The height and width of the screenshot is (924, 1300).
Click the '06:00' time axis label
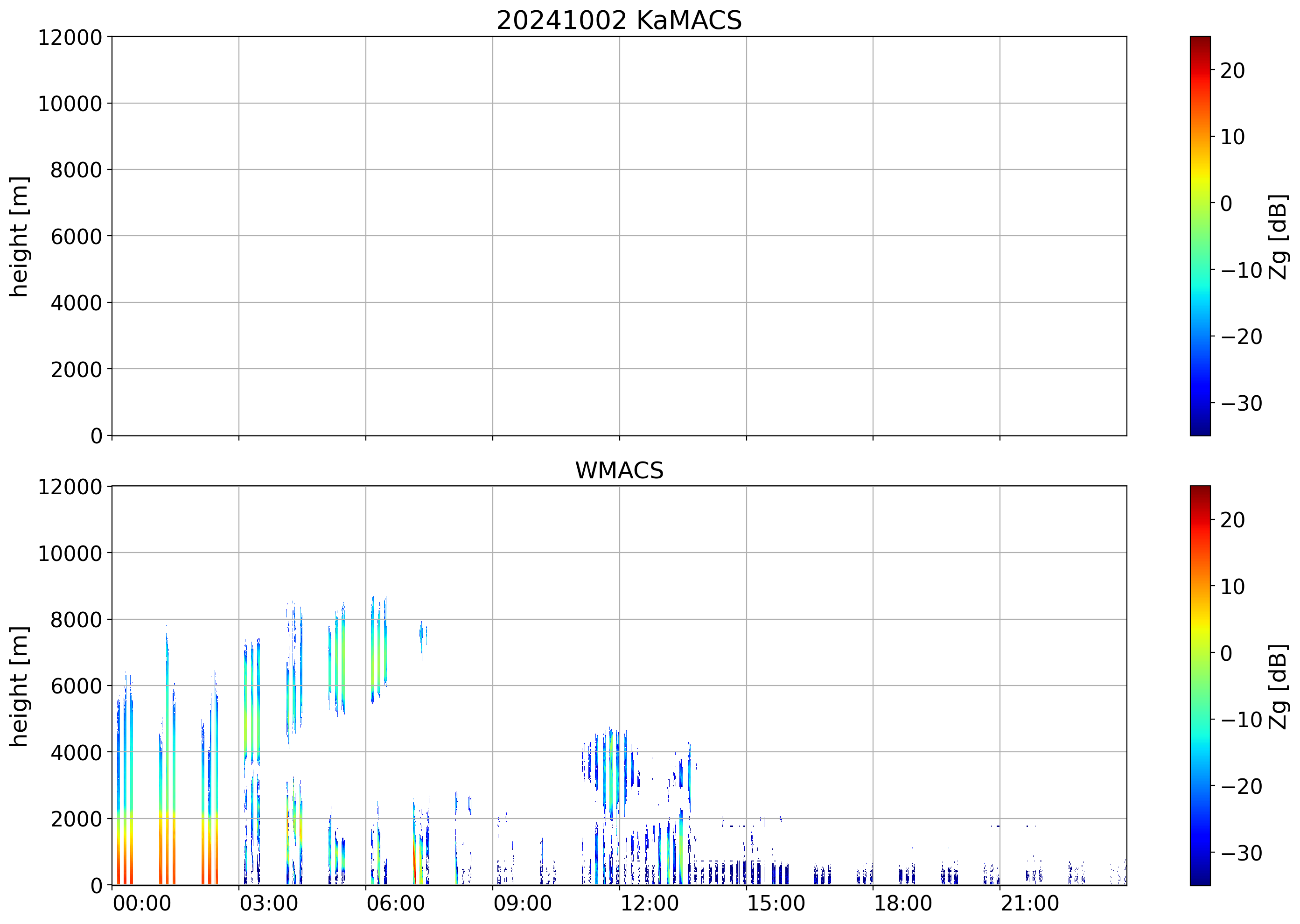395,903
